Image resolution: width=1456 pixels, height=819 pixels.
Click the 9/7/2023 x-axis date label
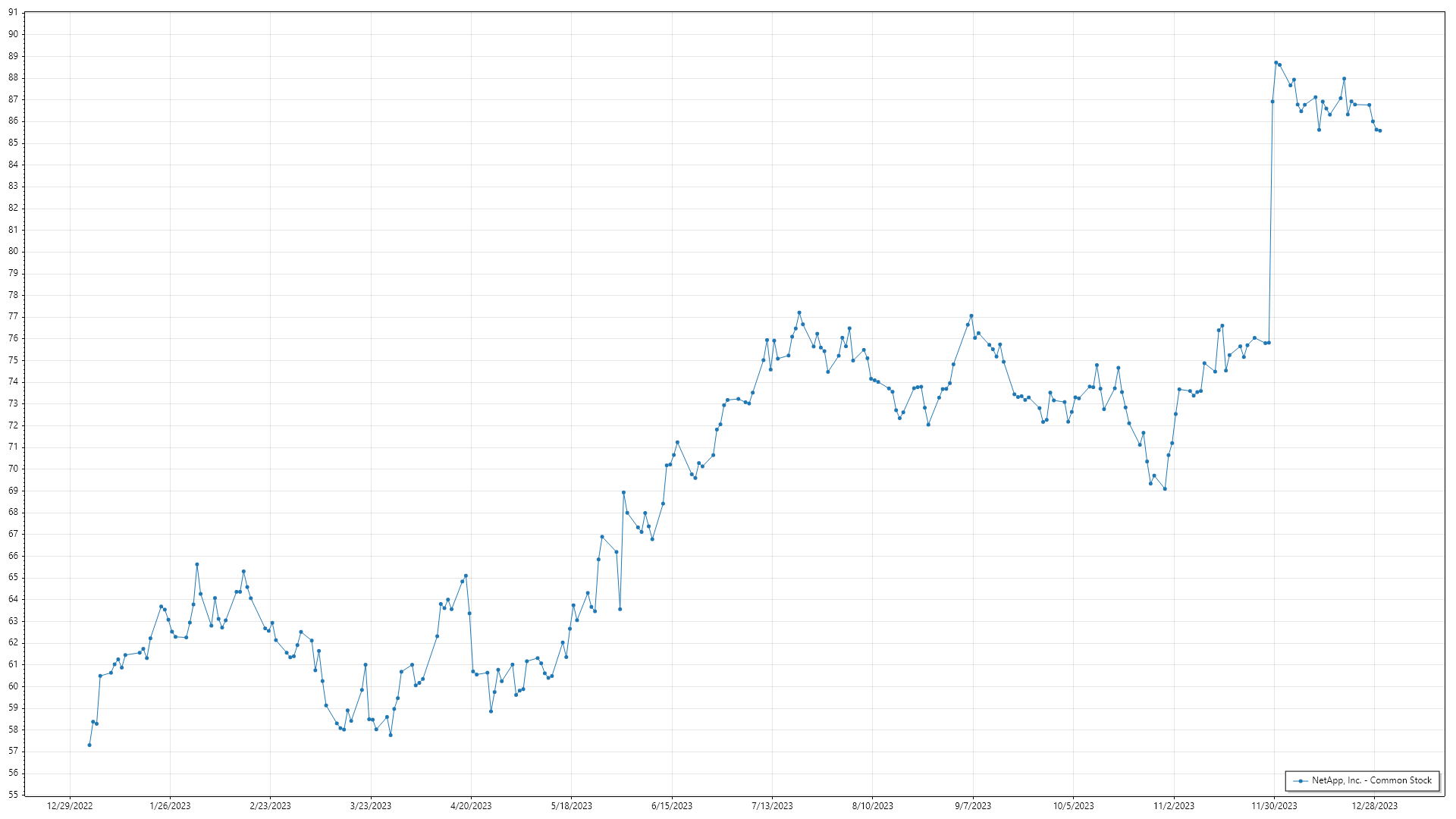coord(973,806)
